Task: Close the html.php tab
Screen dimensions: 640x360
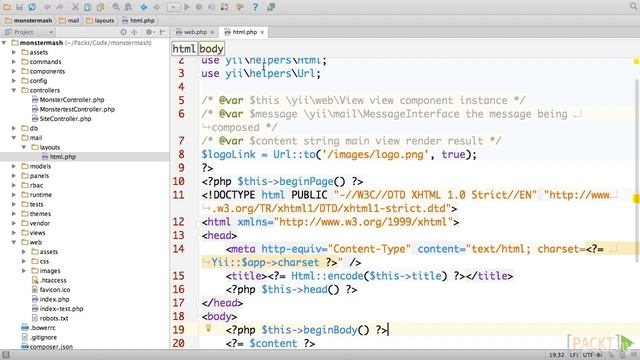Action: 262,32
